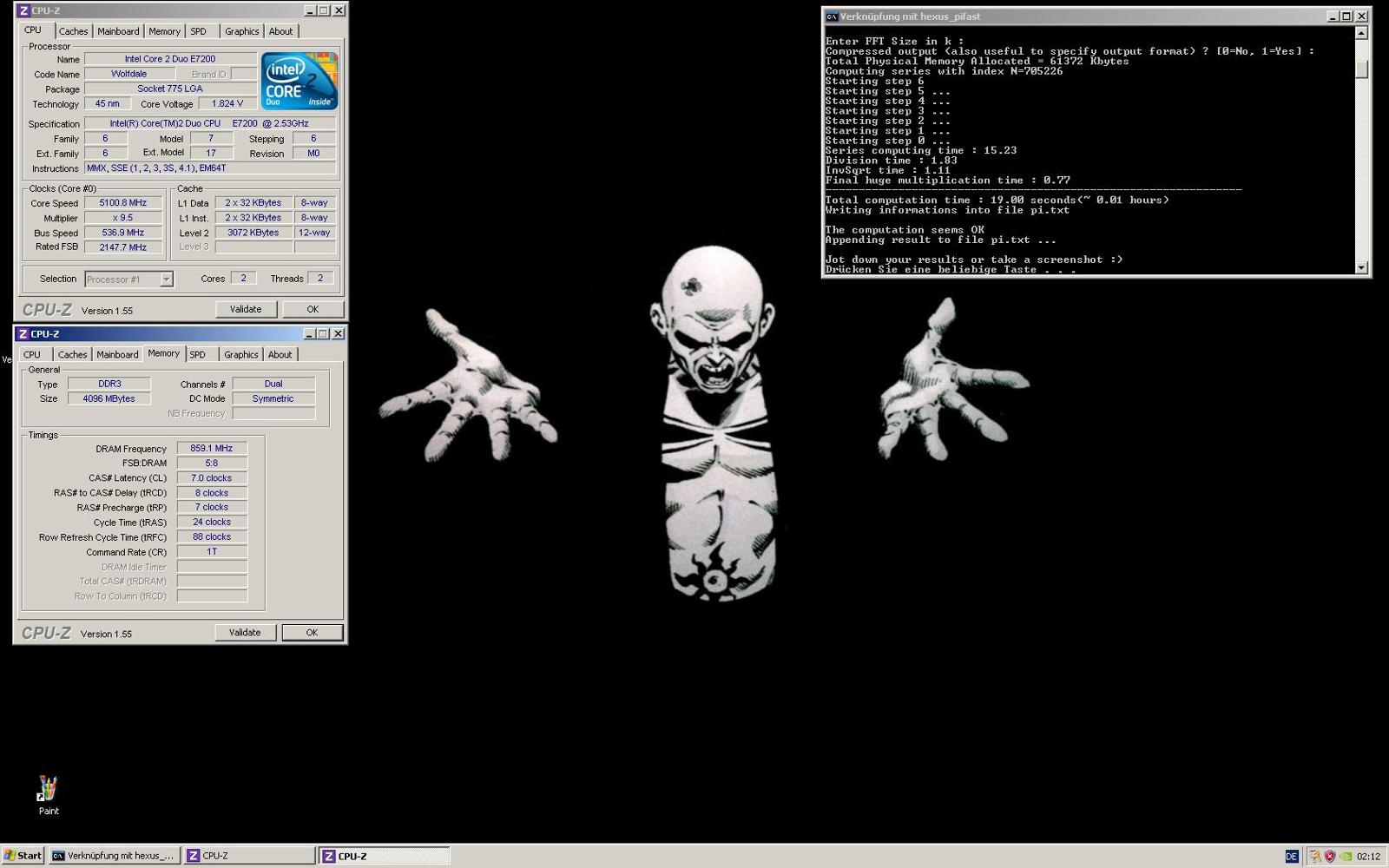
Task: Click the console scrollbar down arrow
Action: tap(1361, 268)
